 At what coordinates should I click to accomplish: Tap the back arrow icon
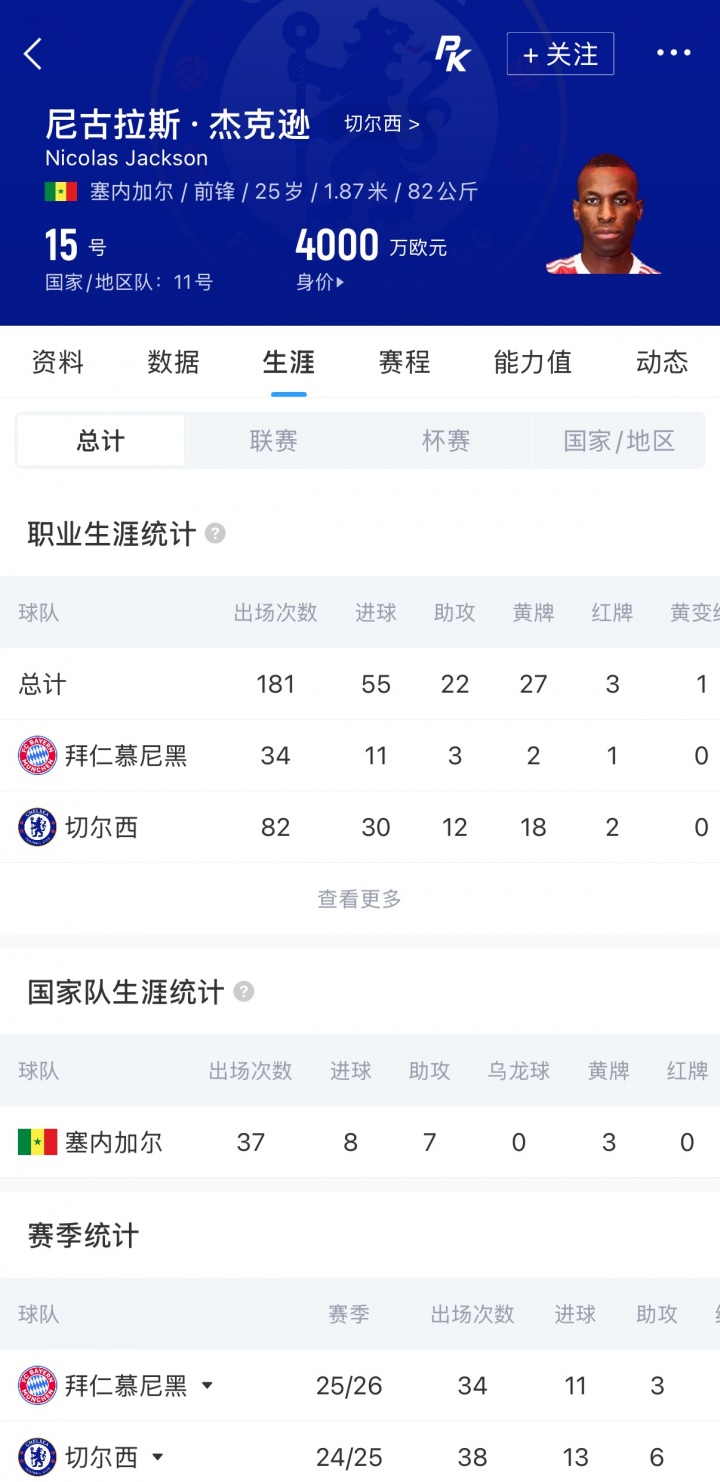[x=33, y=54]
